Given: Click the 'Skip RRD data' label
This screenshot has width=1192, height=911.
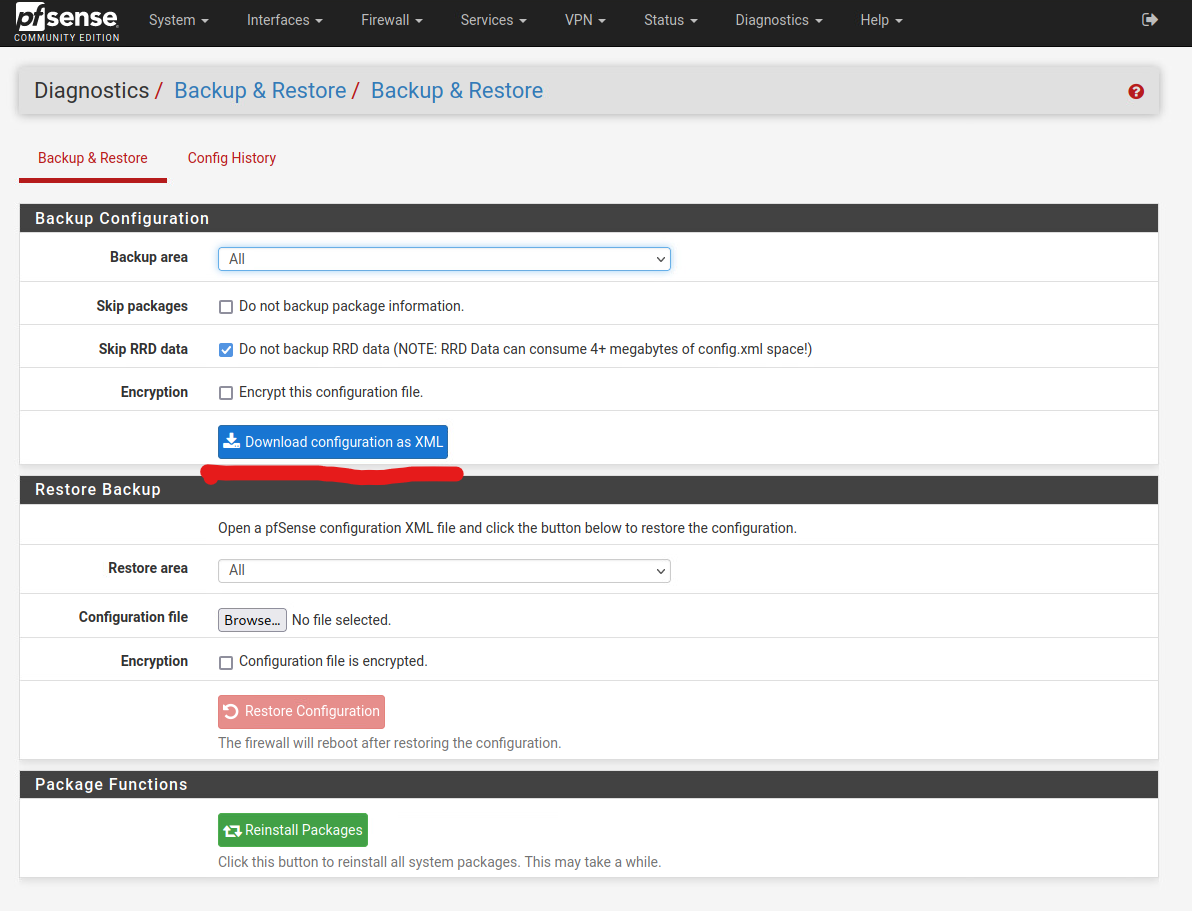Looking at the screenshot, I should [143, 349].
